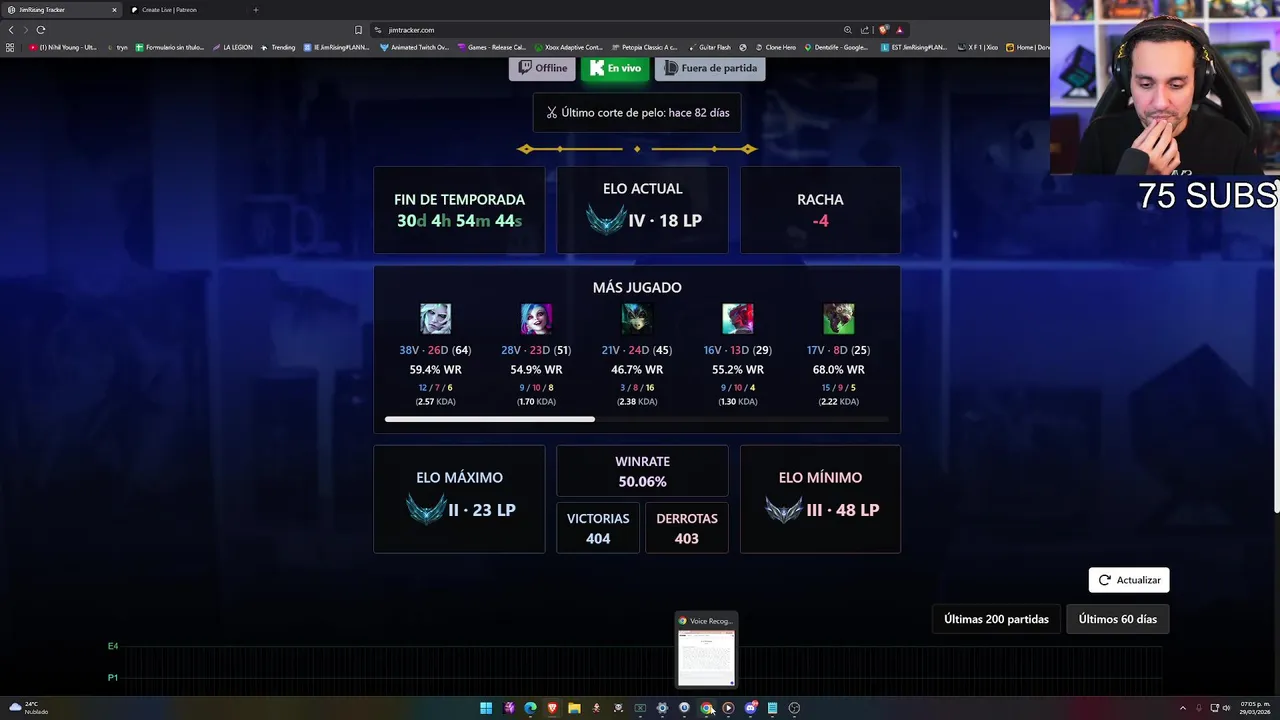
Task: Open Brave browser from the taskbar
Action: [x=552, y=708]
